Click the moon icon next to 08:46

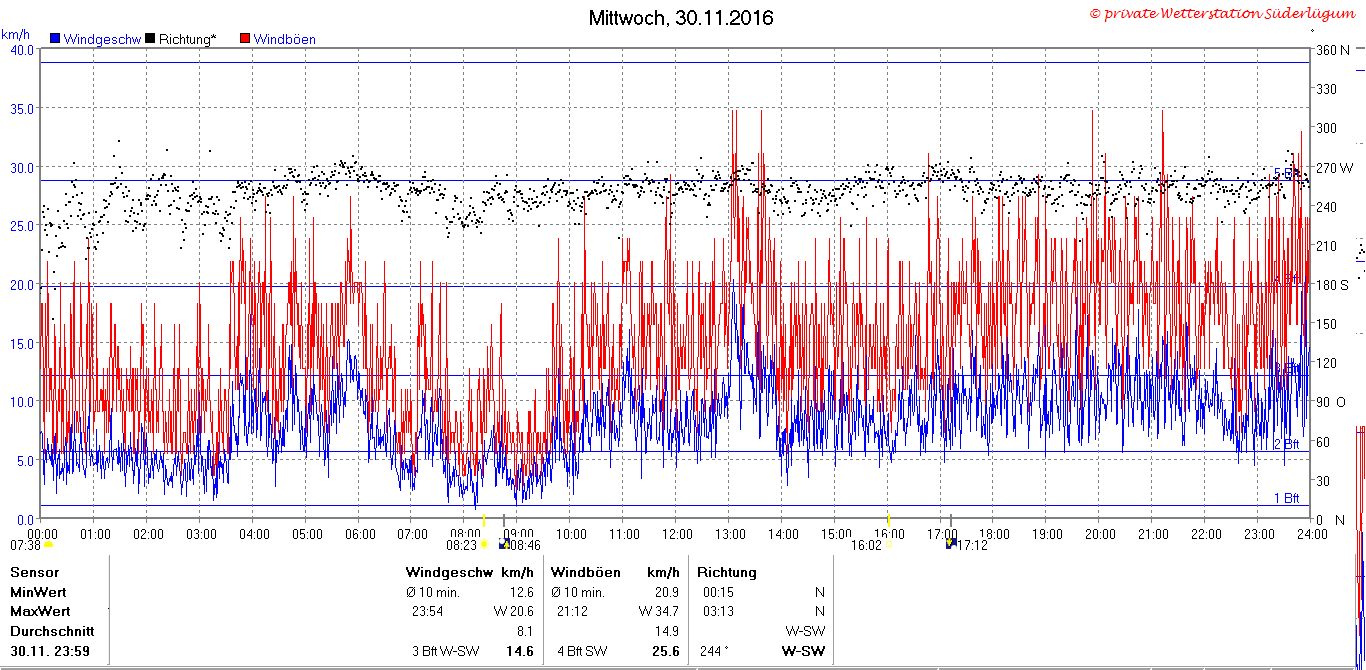click(x=504, y=544)
